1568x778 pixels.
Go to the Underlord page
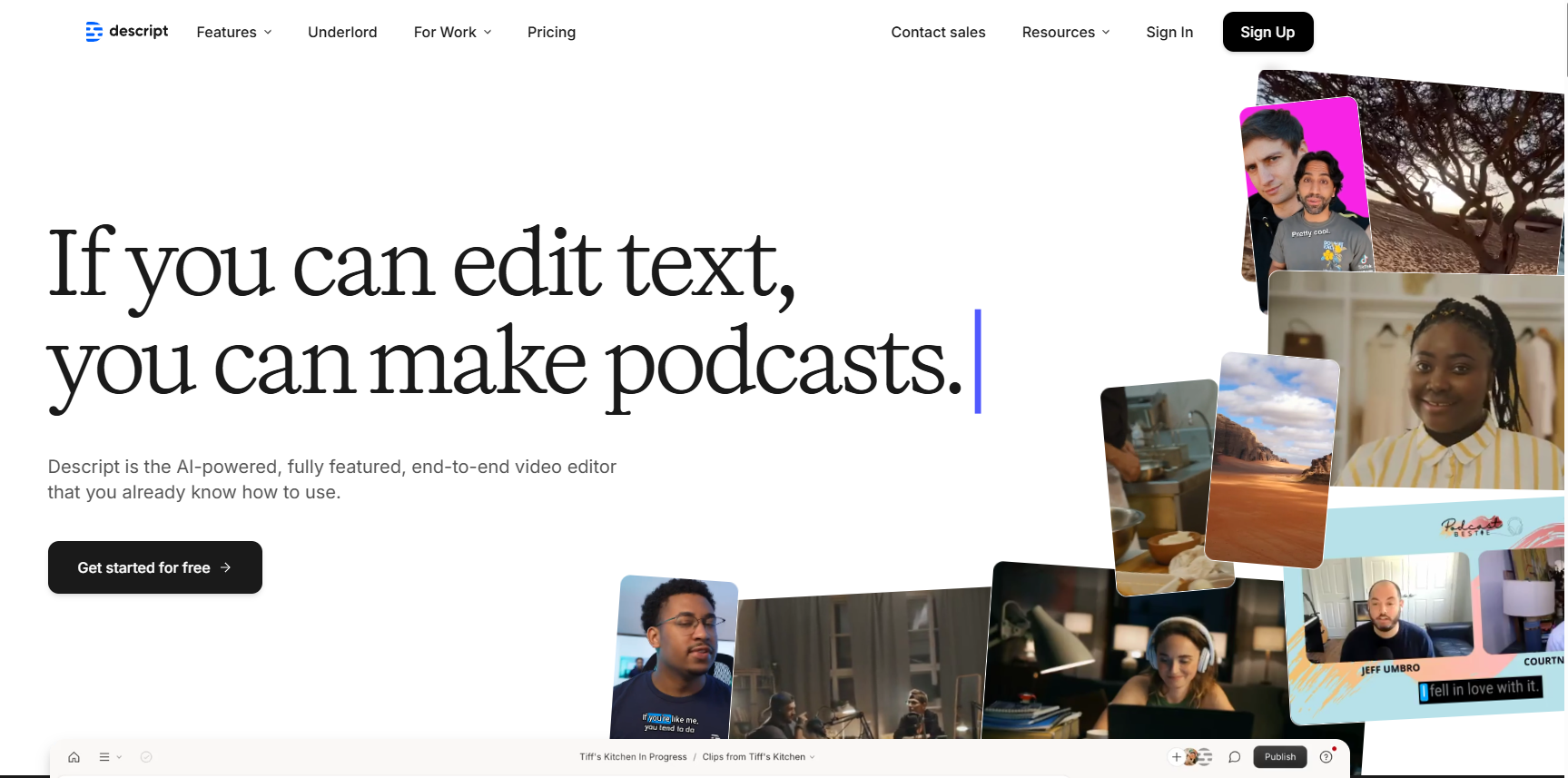[x=342, y=33]
